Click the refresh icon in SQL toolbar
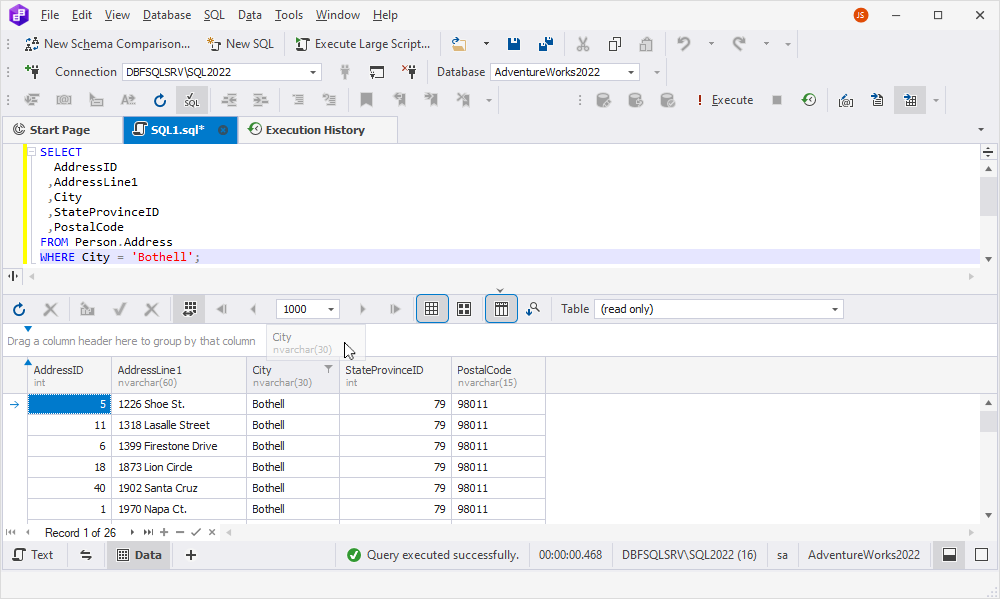This screenshot has height=599, width=1000. (159, 100)
